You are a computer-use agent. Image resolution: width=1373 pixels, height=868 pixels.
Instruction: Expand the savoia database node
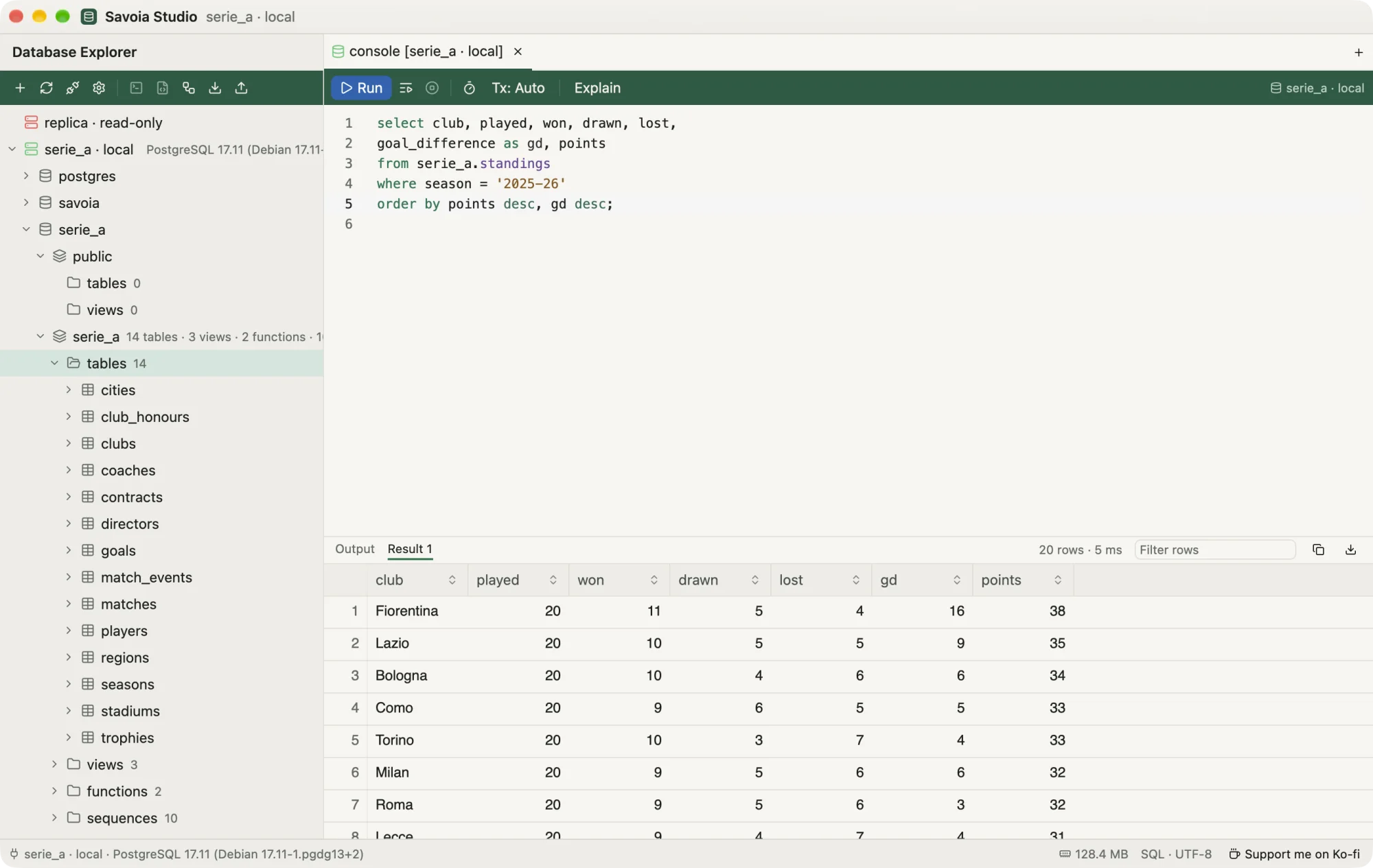pyautogui.click(x=26, y=202)
